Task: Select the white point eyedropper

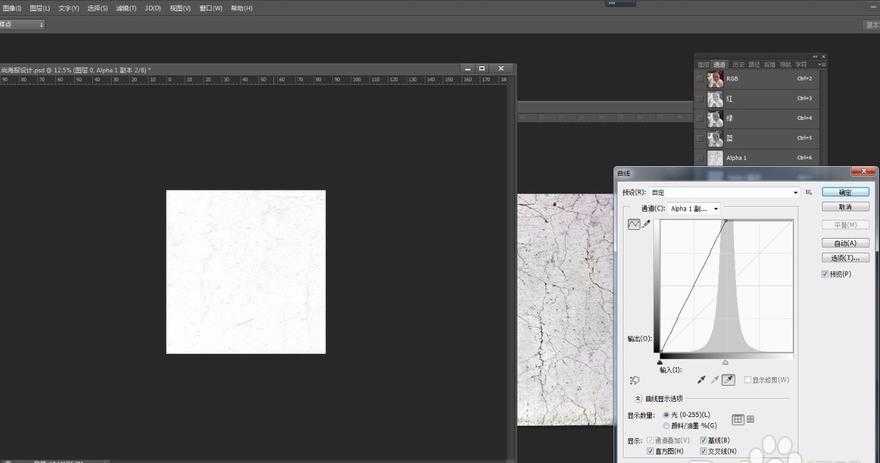Action: click(x=728, y=380)
